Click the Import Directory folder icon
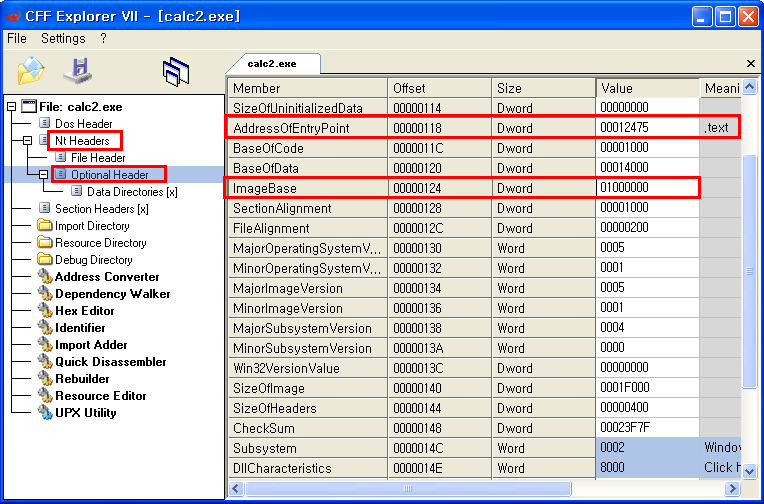This screenshot has width=764, height=504. (45, 226)
